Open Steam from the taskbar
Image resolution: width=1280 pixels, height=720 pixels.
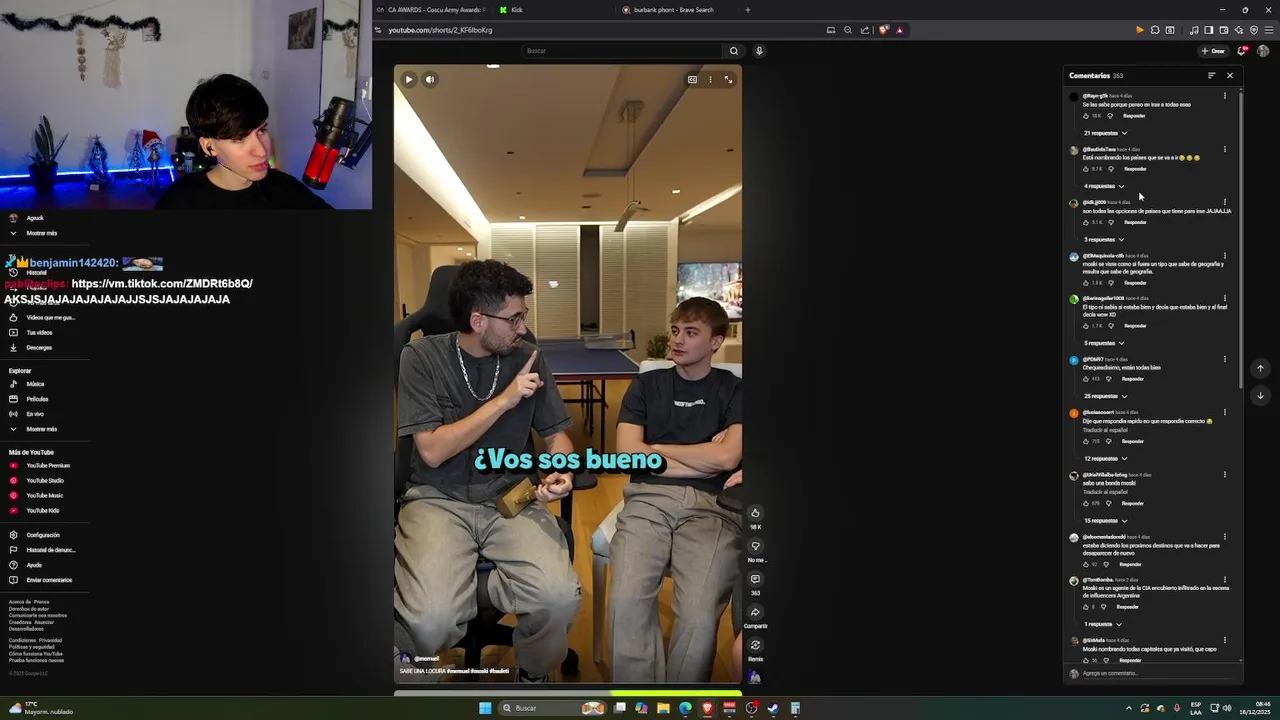tap(773, 708)
